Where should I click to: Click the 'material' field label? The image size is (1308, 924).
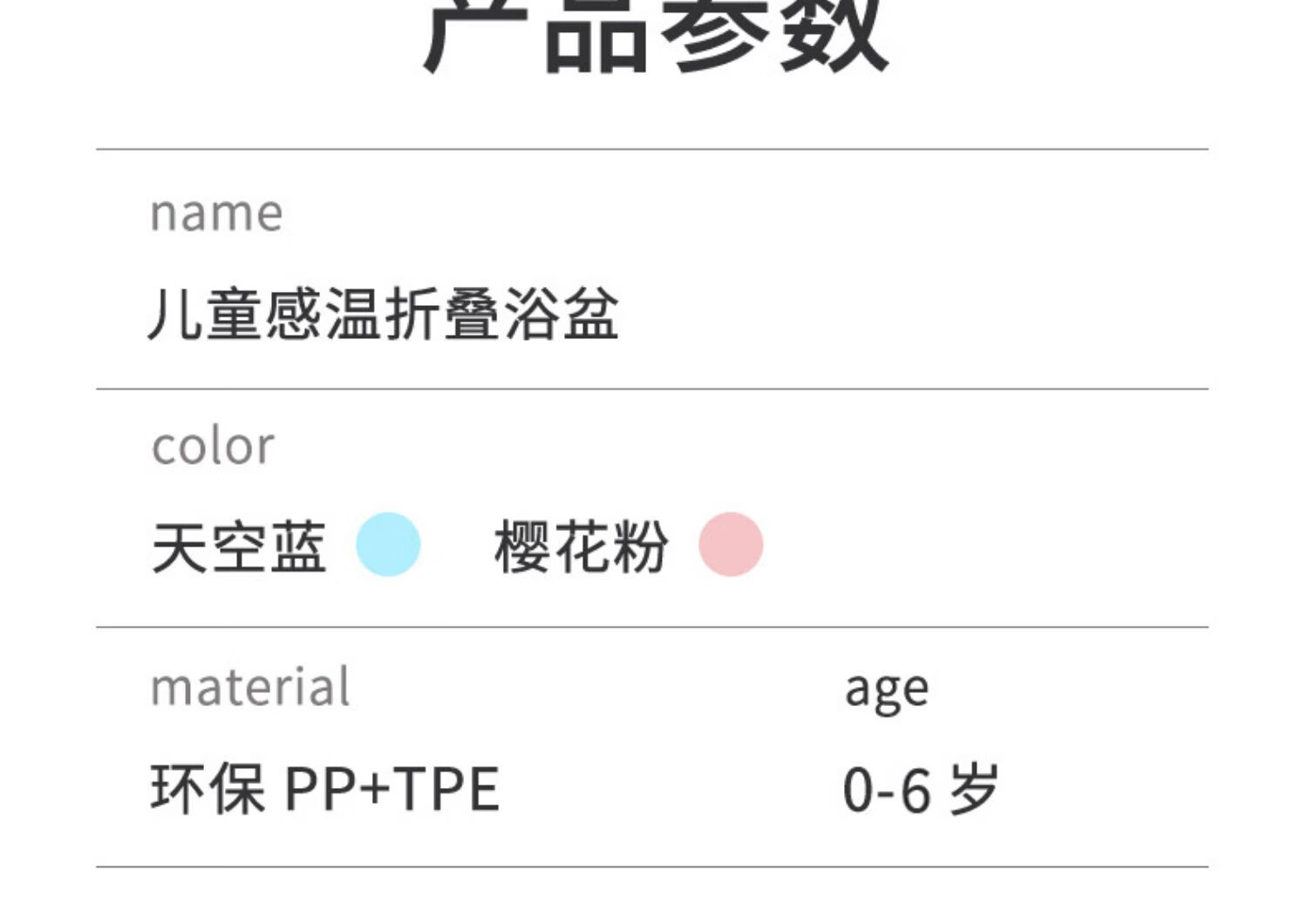(250, 687)
